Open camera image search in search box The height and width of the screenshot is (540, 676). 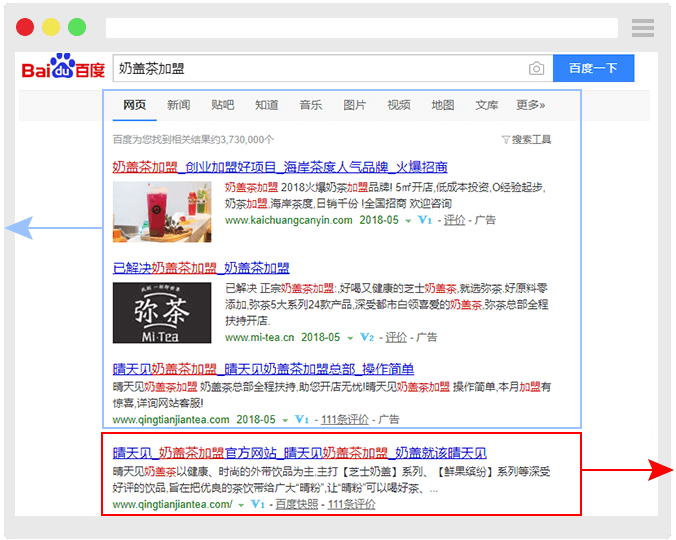(x=537, y=69)
